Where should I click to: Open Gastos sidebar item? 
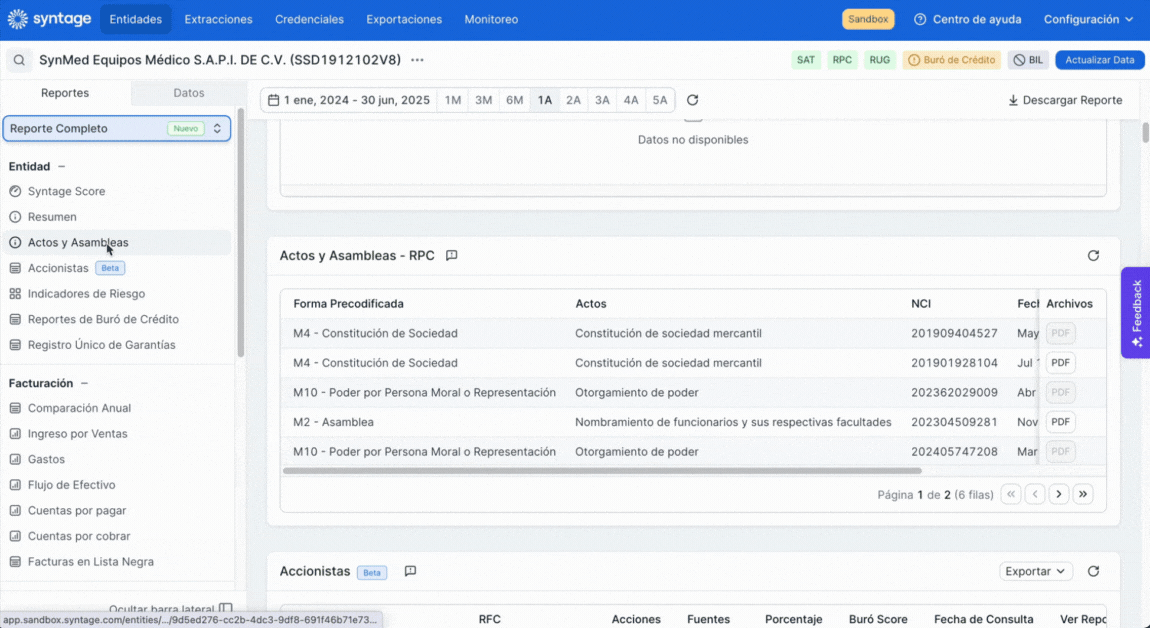click(x=115, y=459)
